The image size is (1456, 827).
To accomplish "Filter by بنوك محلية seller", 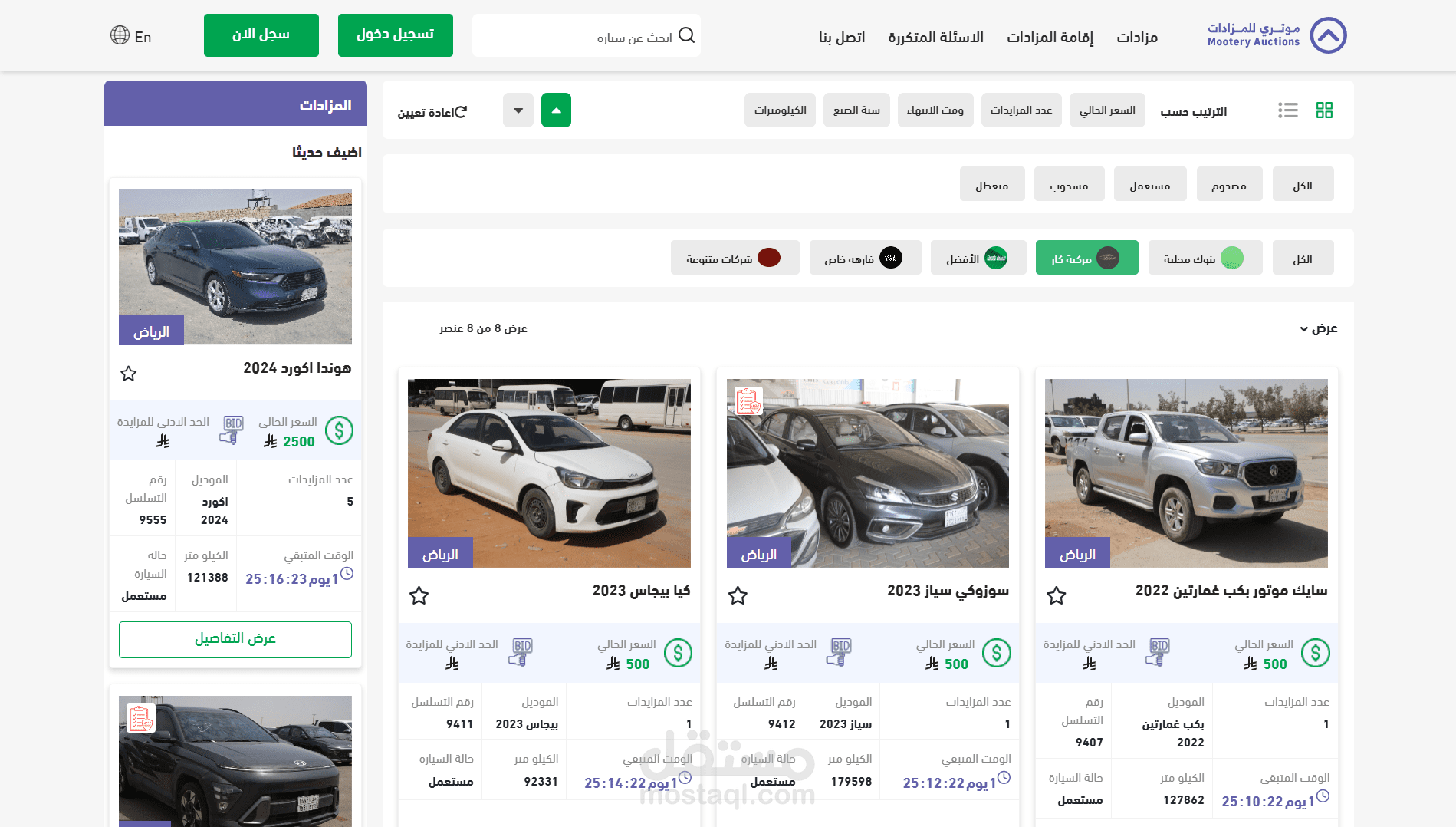I will (1205, 258).
